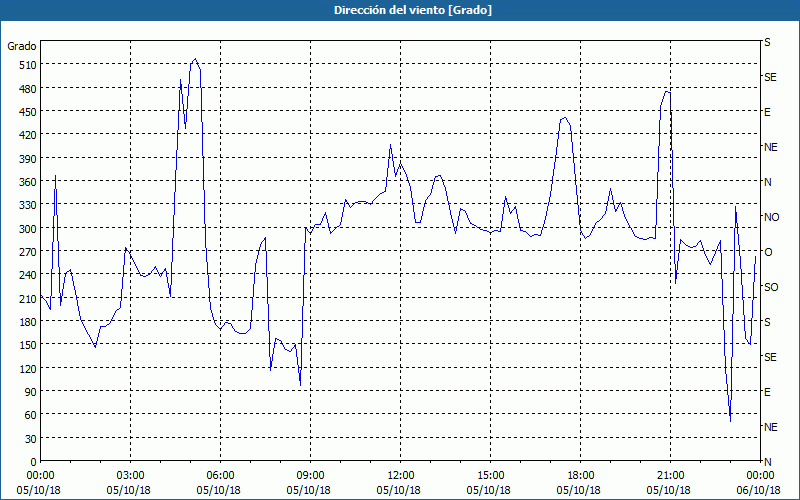The image size is (800, 500).
Task: Click compass label SE beside the 120 gridline
Action: 770,357
